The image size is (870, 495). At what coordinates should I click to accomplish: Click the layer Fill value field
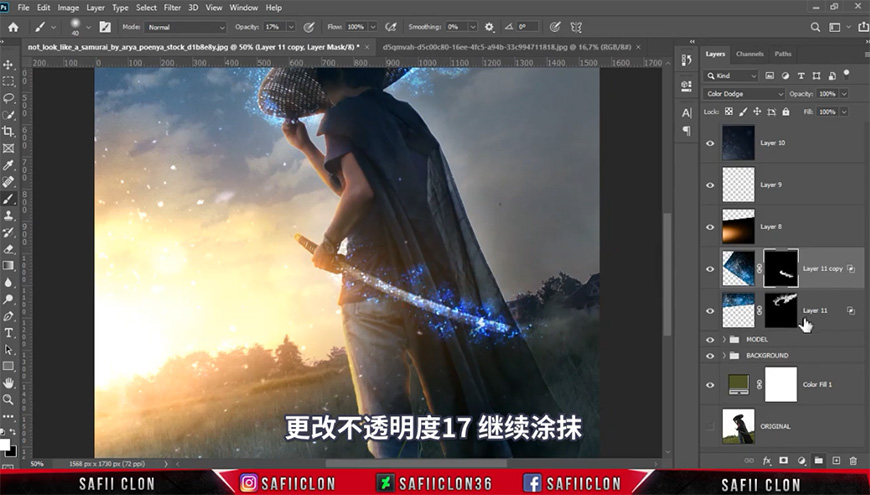point(827,112)
